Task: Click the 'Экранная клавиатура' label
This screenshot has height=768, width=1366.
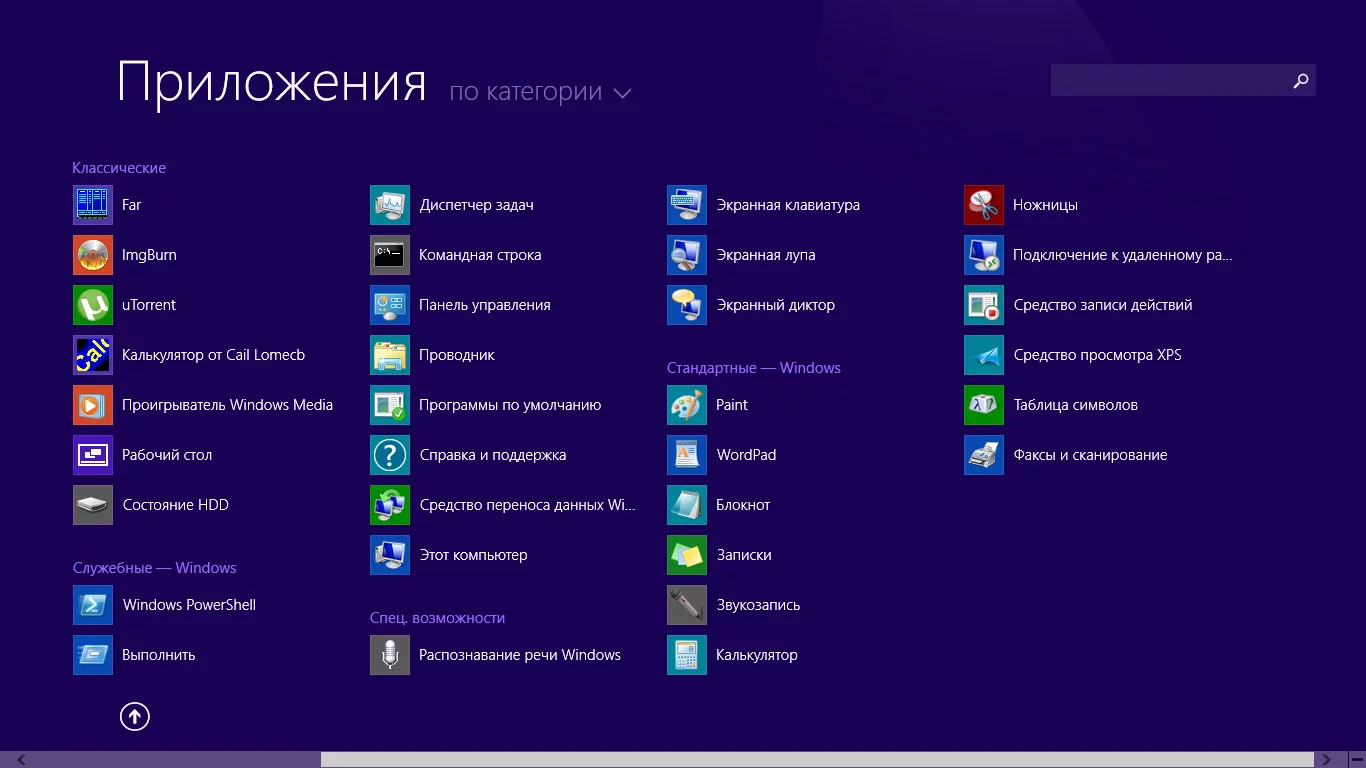Action: pos(788,205)
